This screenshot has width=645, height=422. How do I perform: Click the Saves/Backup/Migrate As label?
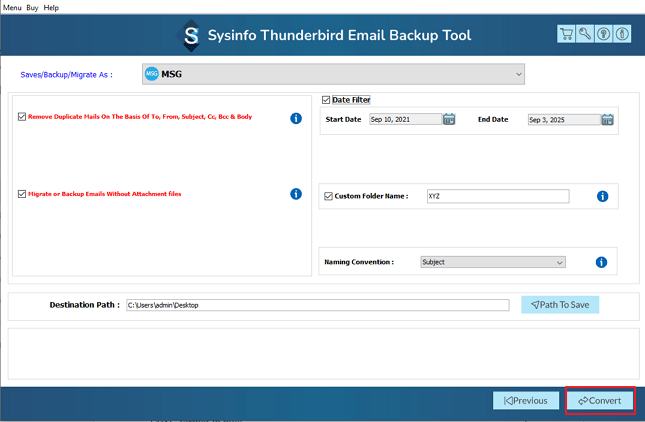tap(66, 75)
